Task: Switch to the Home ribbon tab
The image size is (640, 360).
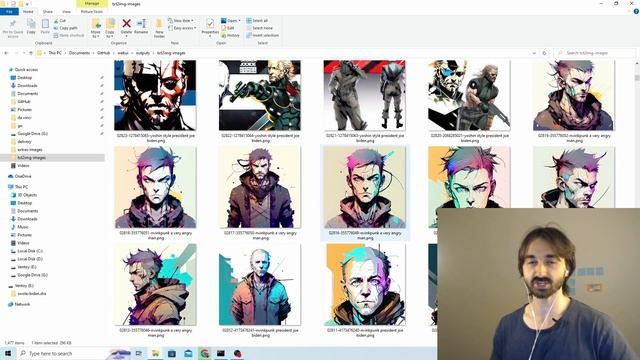Action: [x=28, y=11]
